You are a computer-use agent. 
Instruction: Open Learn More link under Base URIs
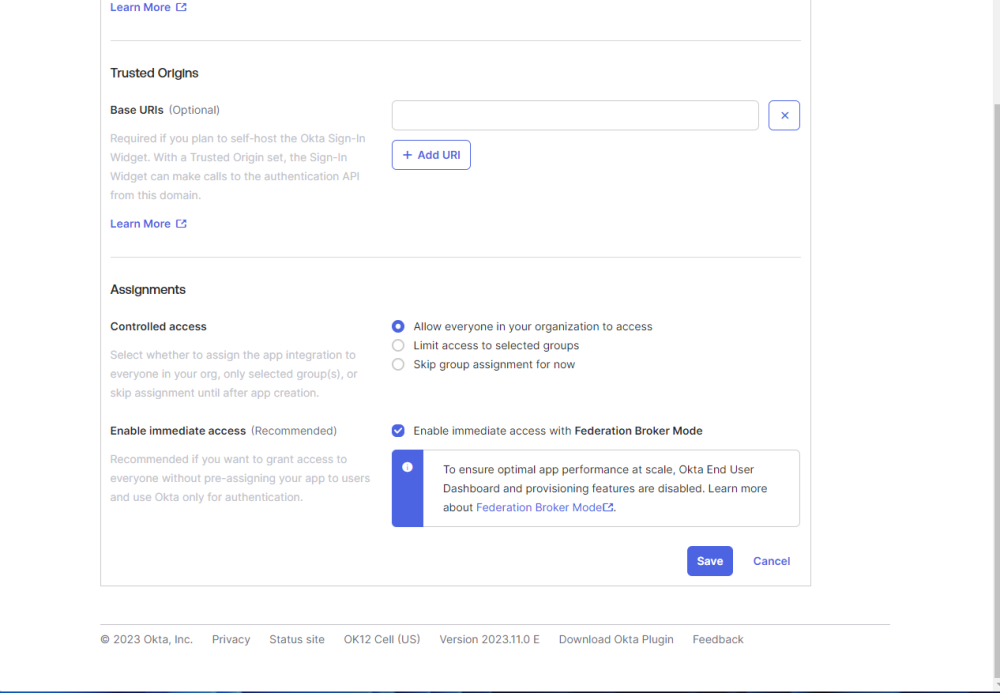[140, 224]
